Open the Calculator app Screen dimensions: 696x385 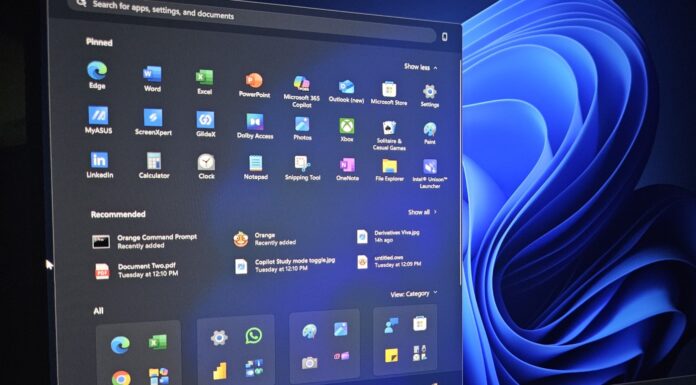(154, 166)
